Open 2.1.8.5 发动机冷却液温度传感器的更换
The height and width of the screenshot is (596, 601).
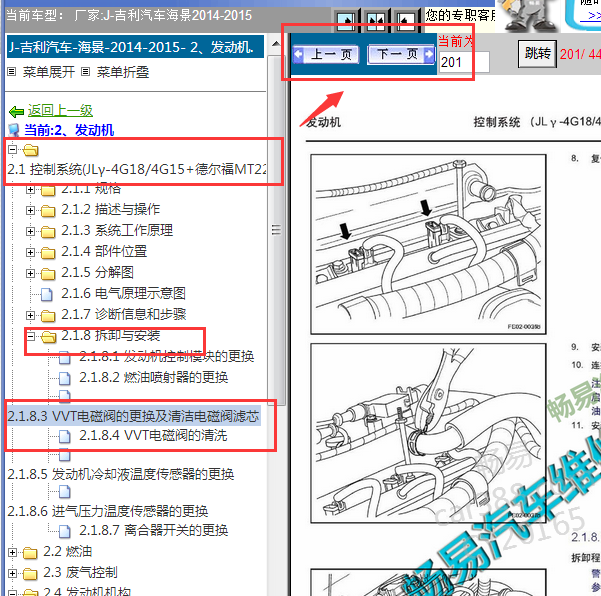click(120, 474)
